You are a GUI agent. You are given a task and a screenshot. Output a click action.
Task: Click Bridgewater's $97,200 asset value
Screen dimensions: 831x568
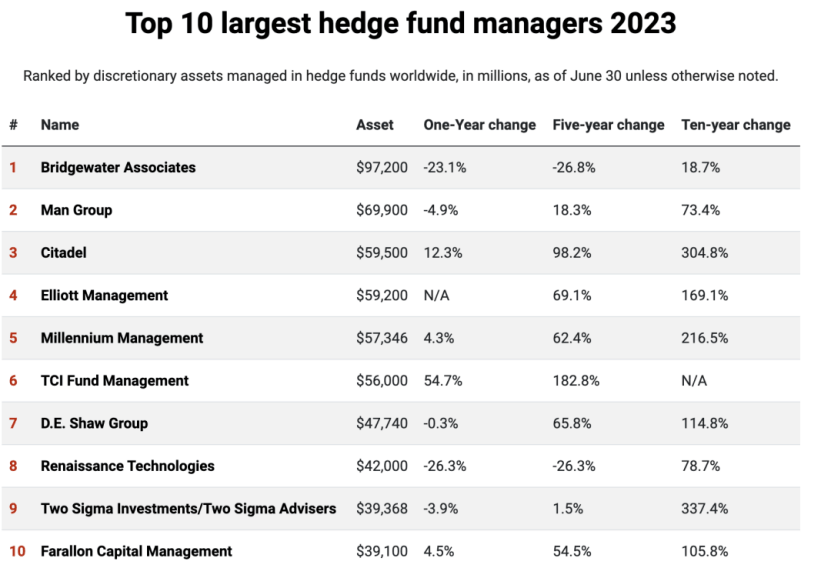pos(382,168)
